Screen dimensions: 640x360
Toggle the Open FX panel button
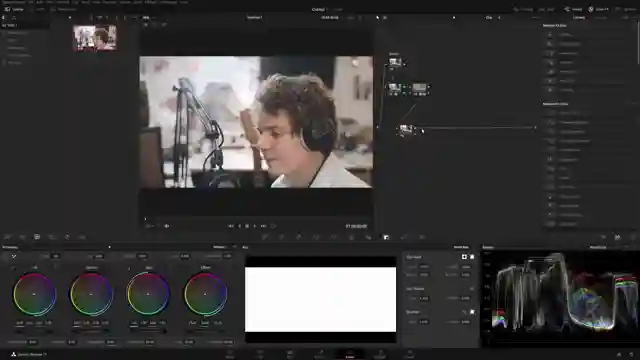599,9
